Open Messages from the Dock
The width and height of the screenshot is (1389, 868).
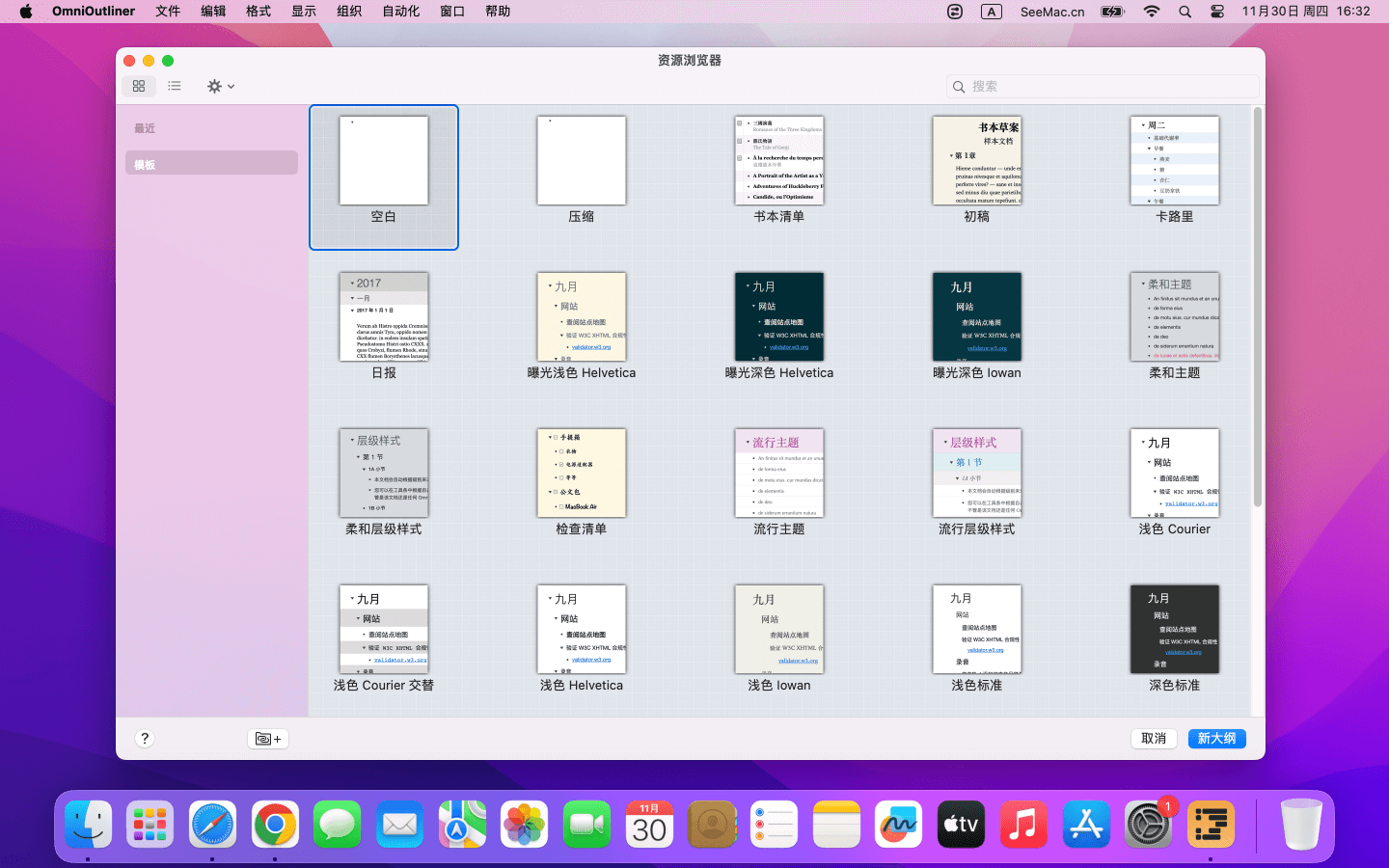tap(338, 825)
